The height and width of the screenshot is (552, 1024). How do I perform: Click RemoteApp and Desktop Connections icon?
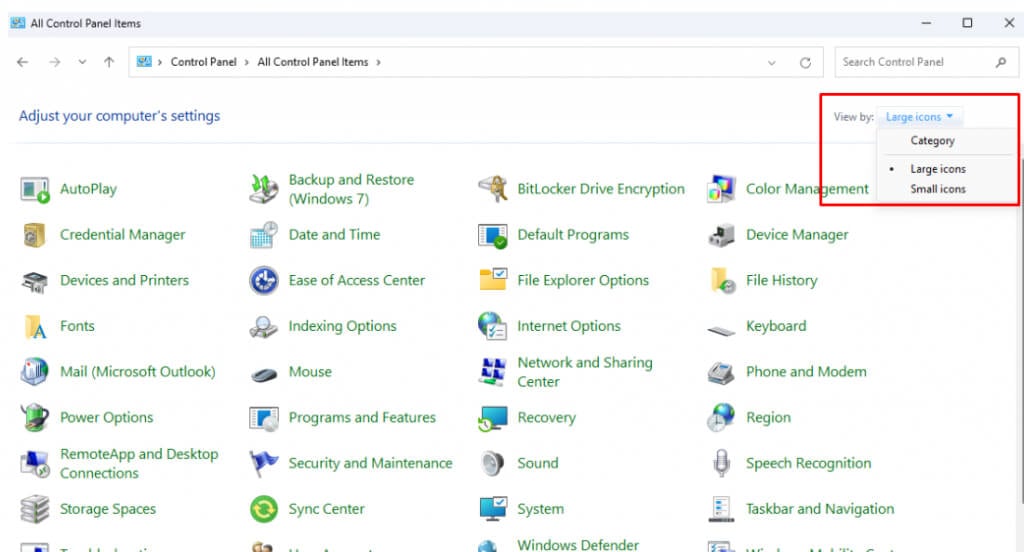click(35, 464)
